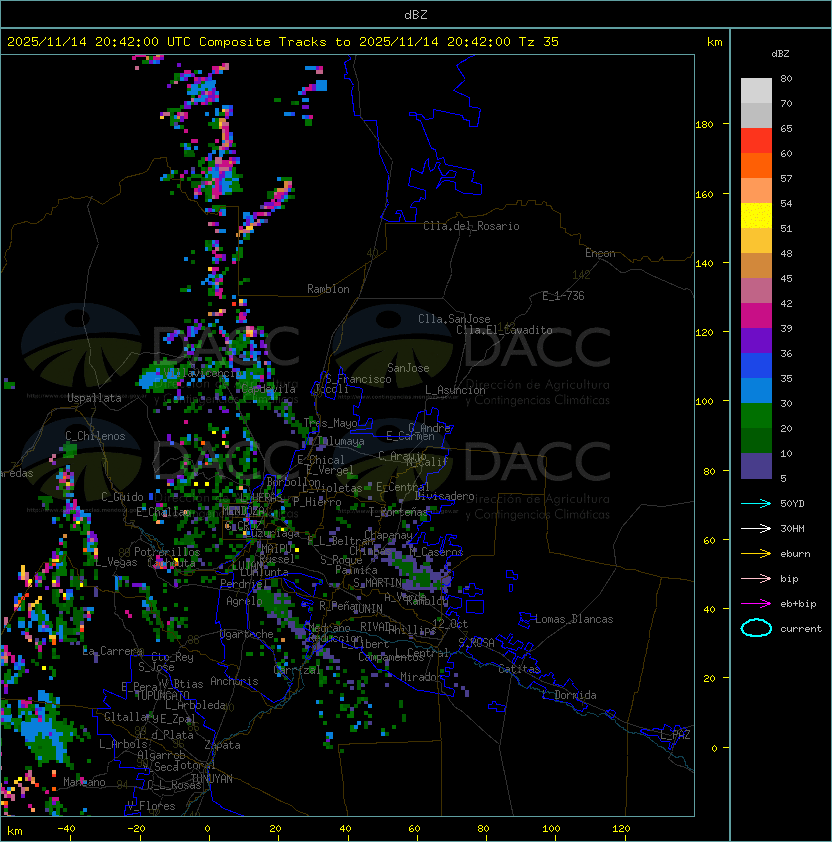Click the 'Lomas_Blancas' map label
The height and width of the screenshot is (842, 832).
[574, 619]
